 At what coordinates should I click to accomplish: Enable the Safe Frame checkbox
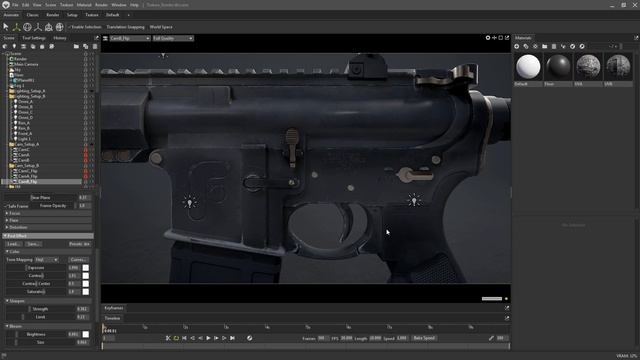pos(6,206)
